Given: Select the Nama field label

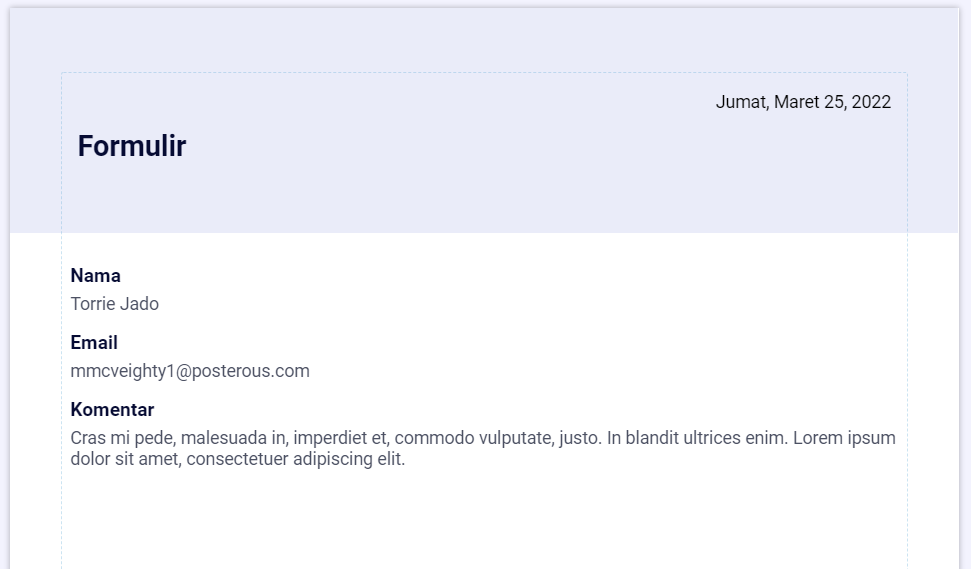Looking at the screenshot, I should coord(96,276).
